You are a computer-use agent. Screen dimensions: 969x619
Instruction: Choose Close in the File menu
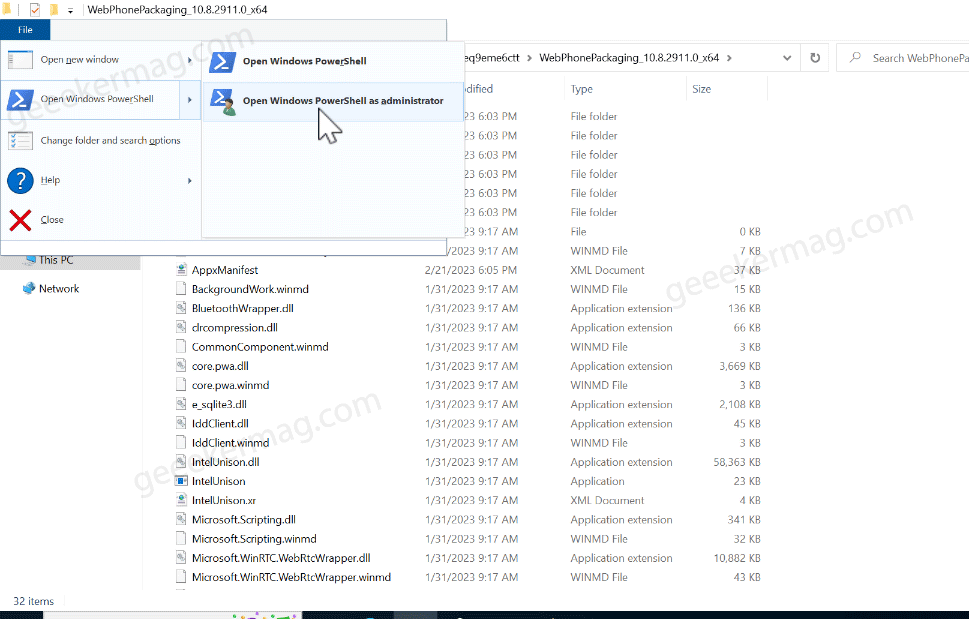[x=101, y=220]
